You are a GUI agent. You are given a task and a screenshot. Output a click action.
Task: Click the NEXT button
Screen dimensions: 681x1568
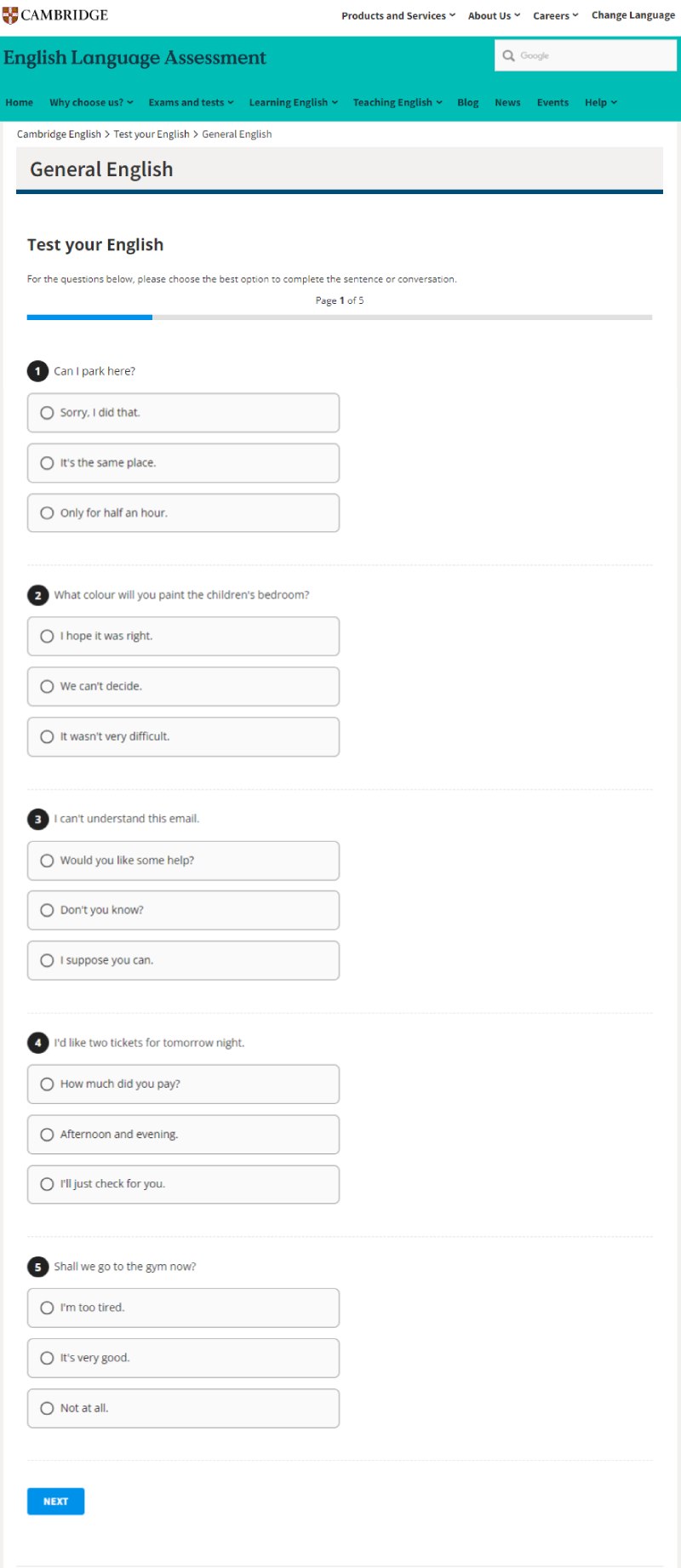(x=55, y=1502)
